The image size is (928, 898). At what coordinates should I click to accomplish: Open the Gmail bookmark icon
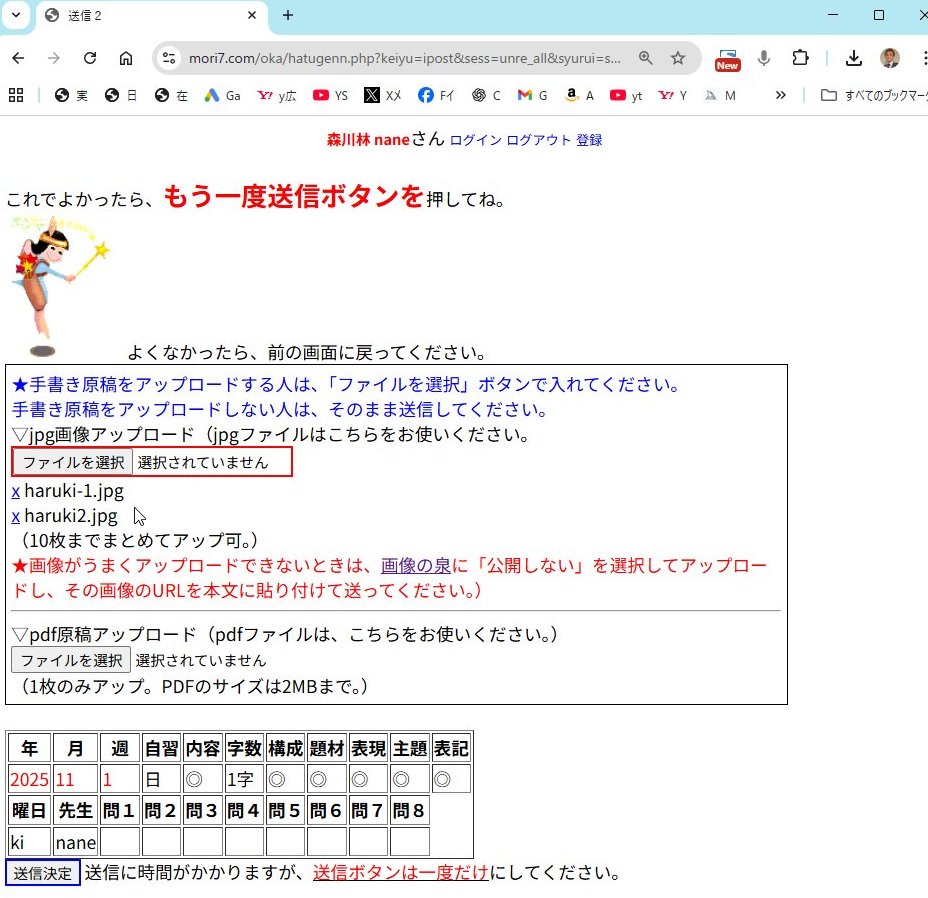[525, 96]
